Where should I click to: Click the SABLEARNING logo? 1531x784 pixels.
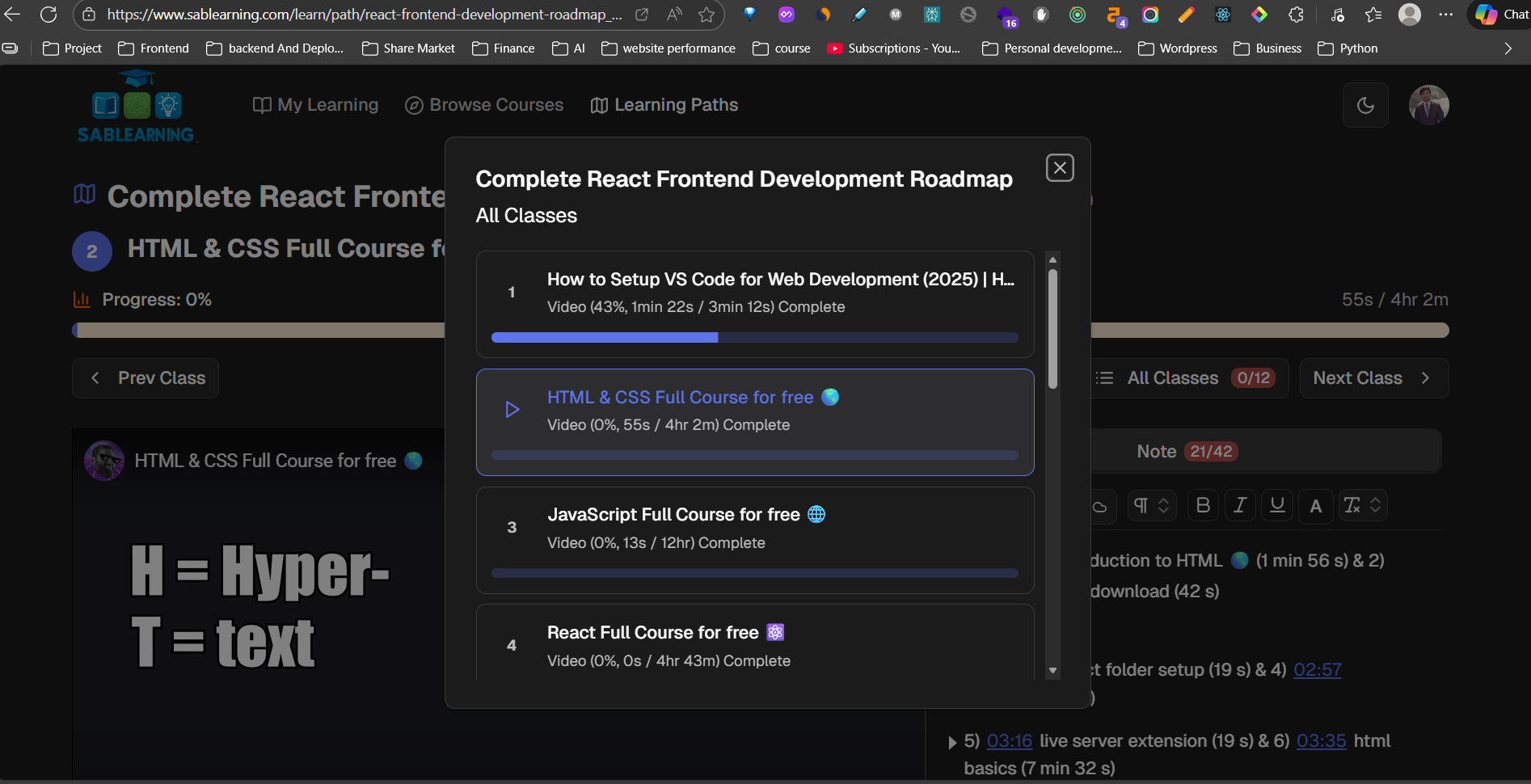pyautogui.click(x=136, y=107)
